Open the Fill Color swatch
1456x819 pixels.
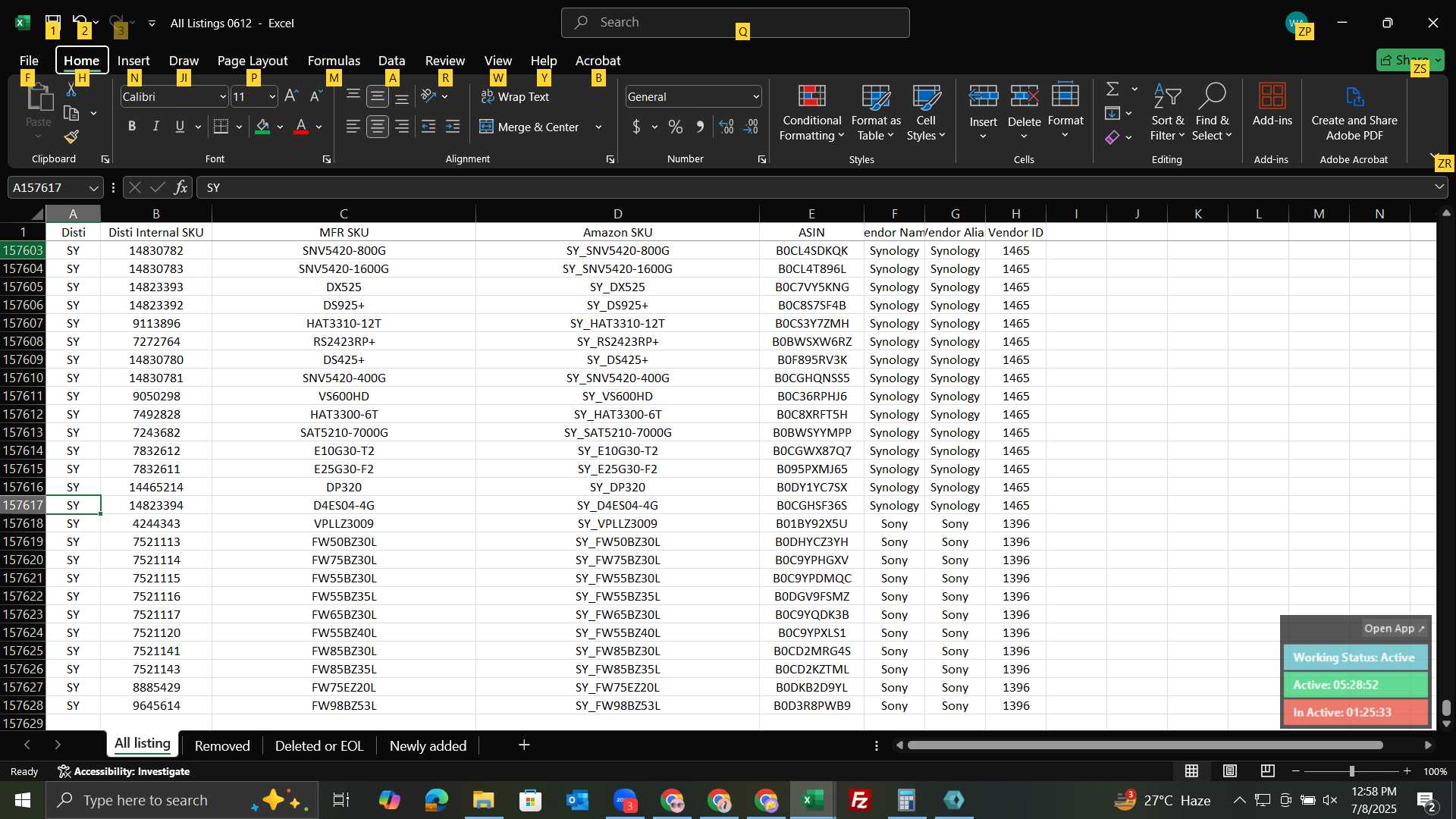coord(262,127)
